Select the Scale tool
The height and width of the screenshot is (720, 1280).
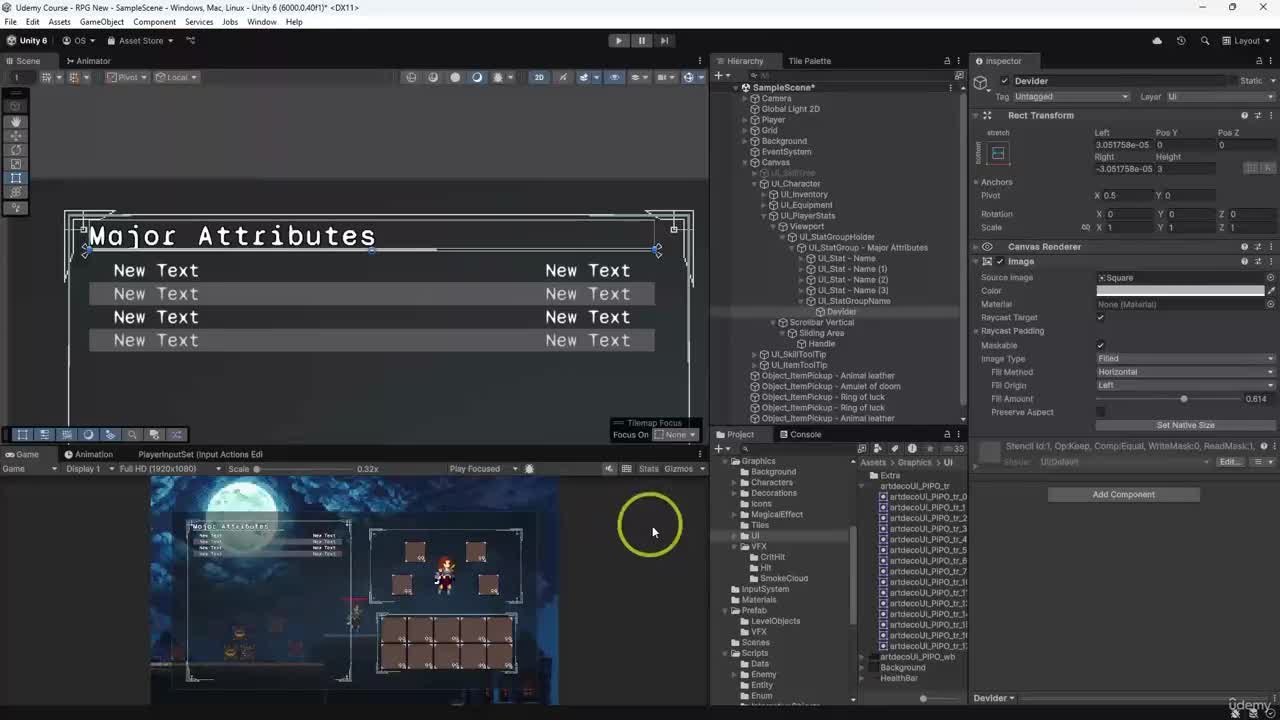click(16, 163)
